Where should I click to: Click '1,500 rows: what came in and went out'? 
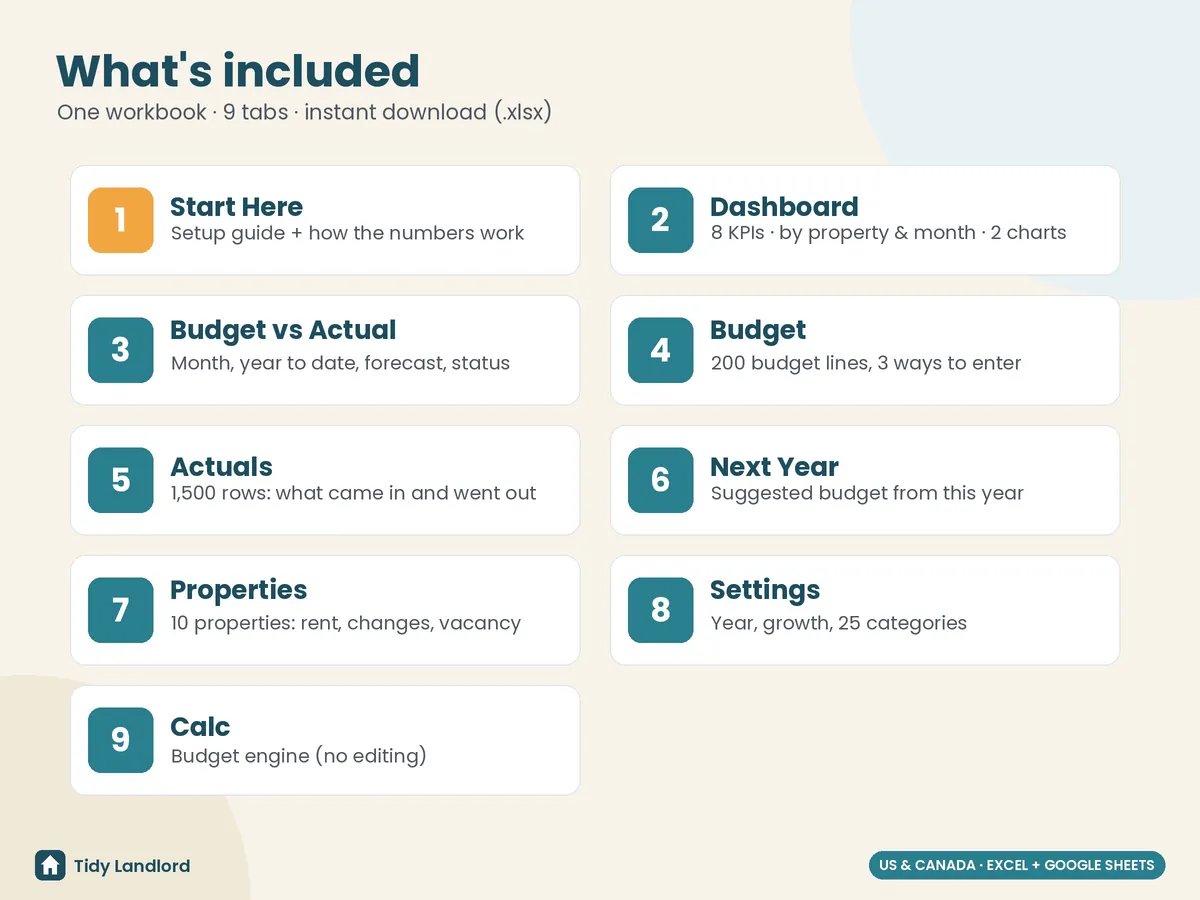(x=353, y=493)
